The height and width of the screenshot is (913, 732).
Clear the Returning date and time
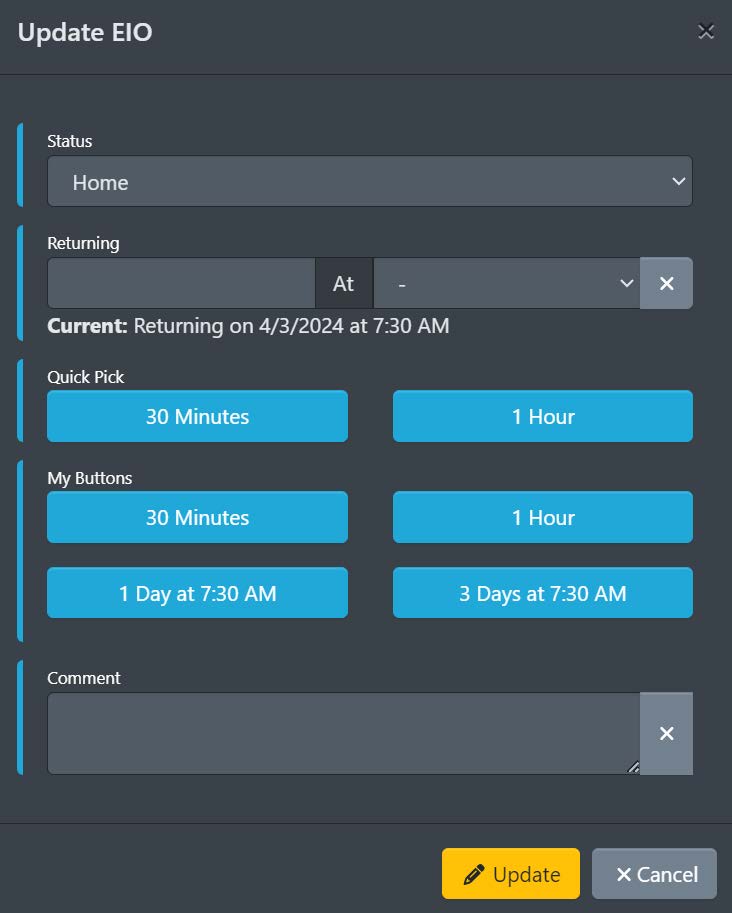coord(666,284)
